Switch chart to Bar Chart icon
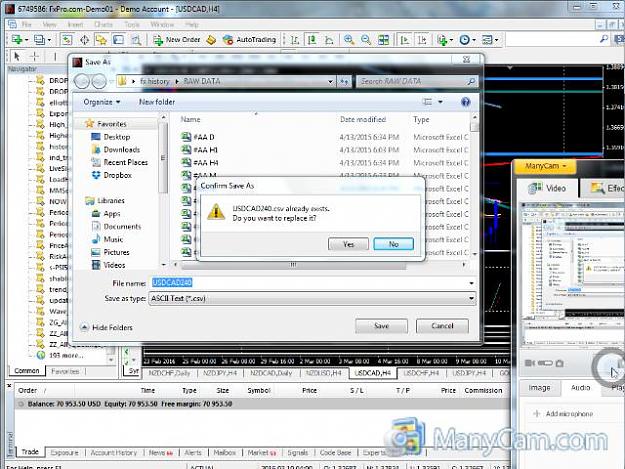 pos(295,39)
